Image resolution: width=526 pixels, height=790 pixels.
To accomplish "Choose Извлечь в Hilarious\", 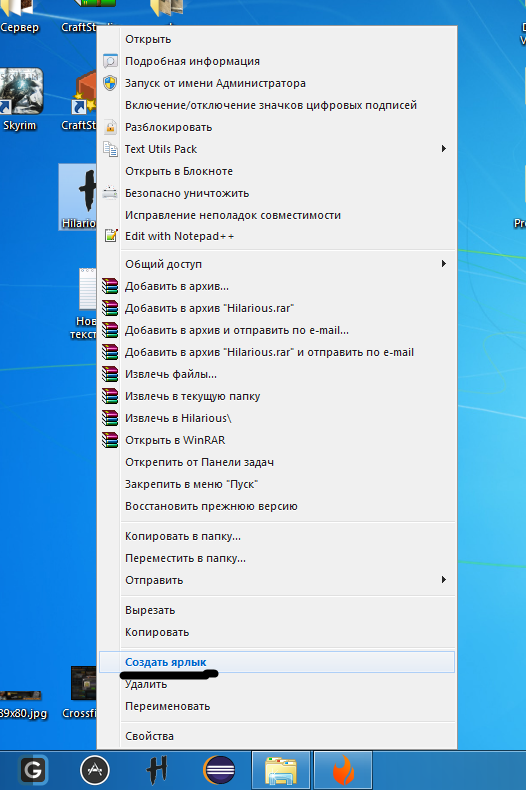I will click(277, 418).
